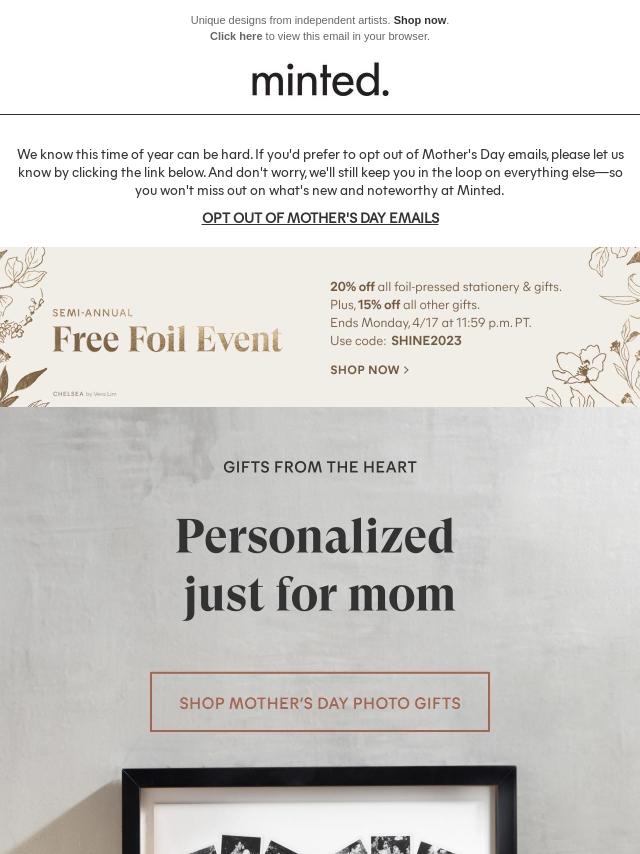Viewport: 640px width, 854px height.
Task: Click 'SHOP NOW >' in foil banner
Action: pos(369,370)
